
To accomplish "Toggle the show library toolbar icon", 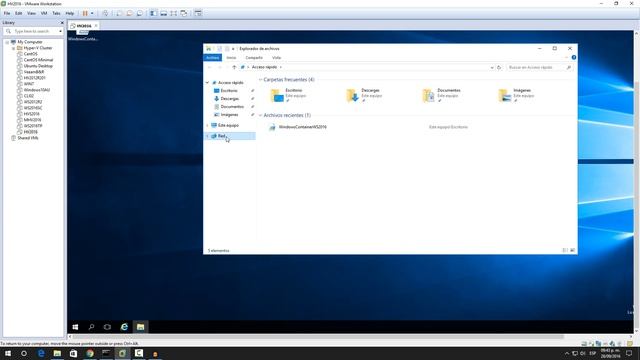I will click(153, 13).
